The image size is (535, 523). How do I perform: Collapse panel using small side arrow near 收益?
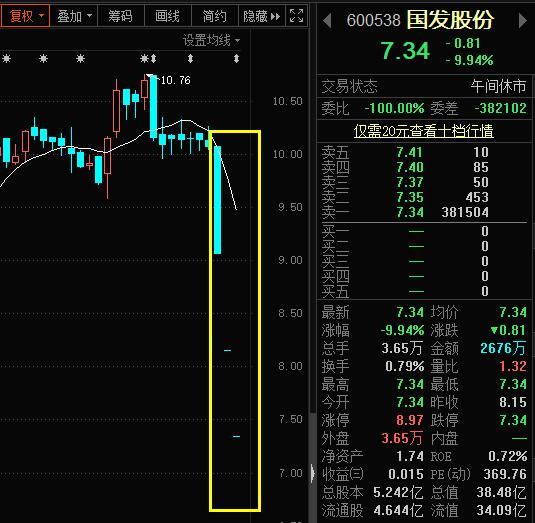(x=313, y=474)
